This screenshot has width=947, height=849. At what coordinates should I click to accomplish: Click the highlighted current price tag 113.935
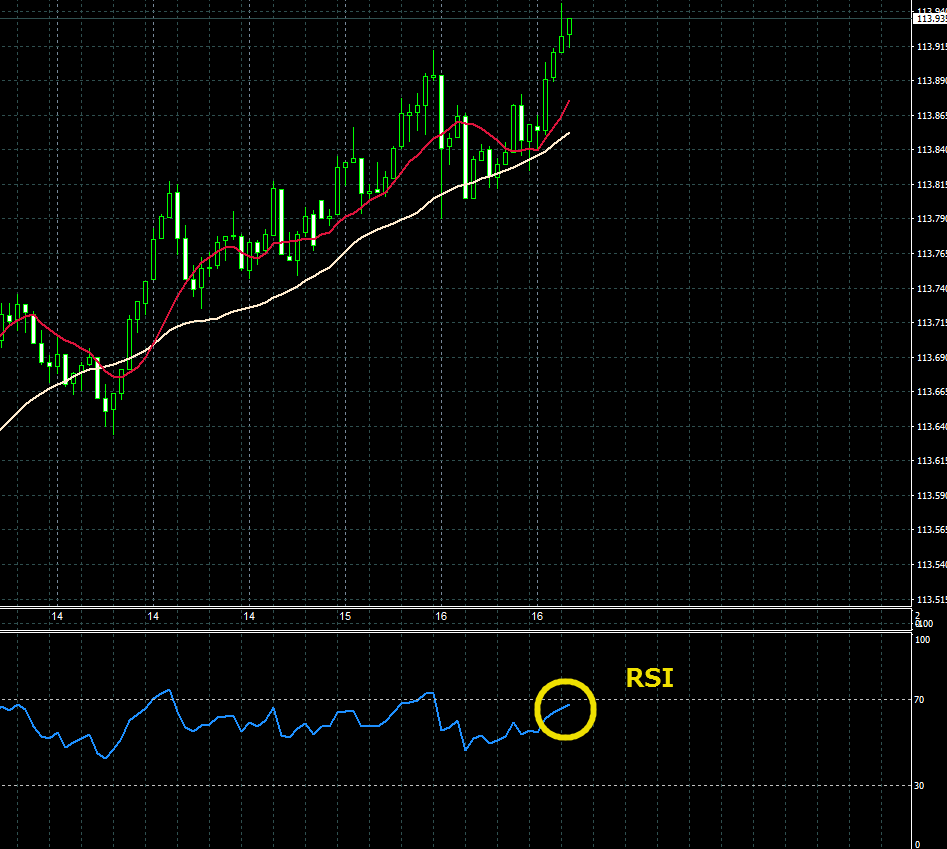(x=930, y=18)
